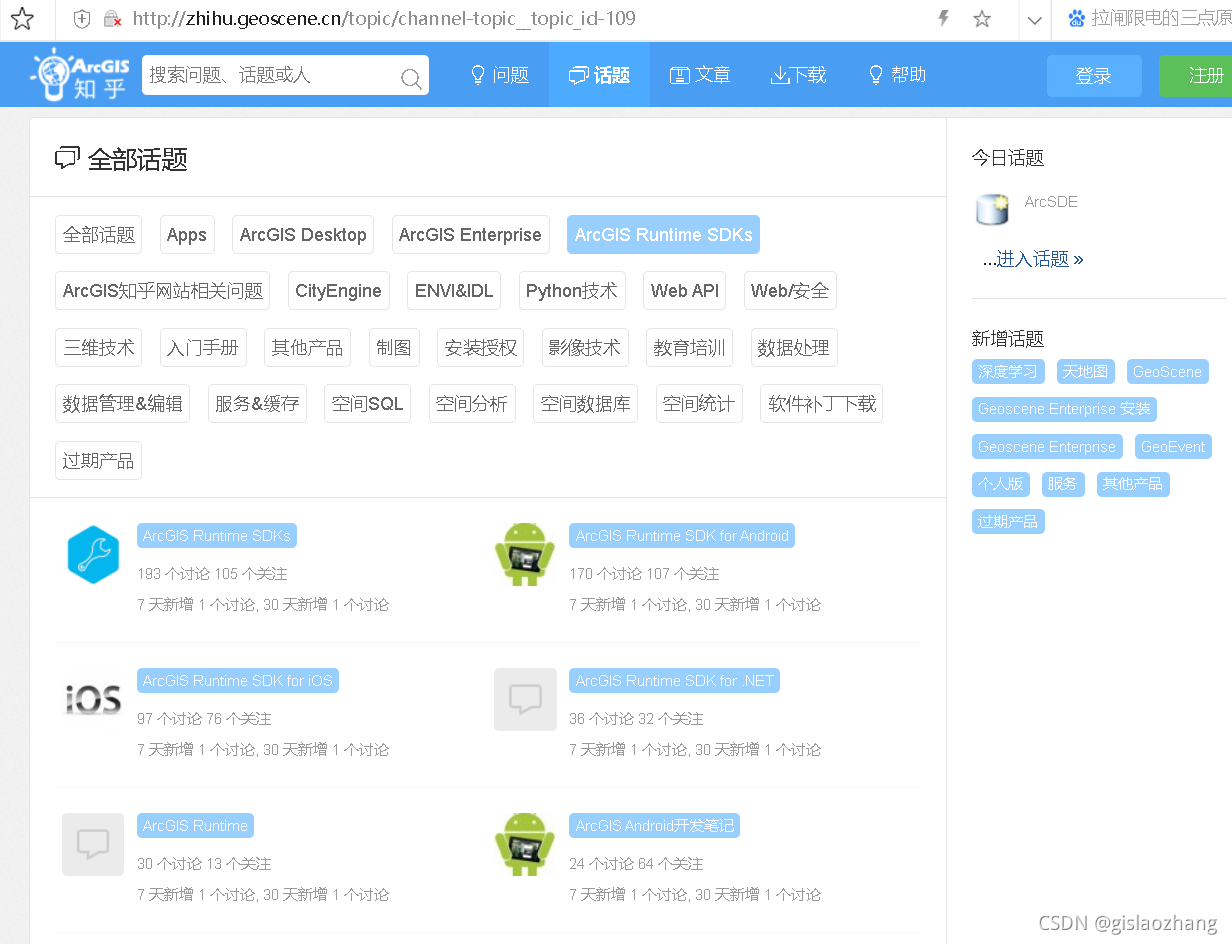Select the 服务&缓存 category filter
This screenshot has width=1232, height=944.
click(x=257, y=404)
